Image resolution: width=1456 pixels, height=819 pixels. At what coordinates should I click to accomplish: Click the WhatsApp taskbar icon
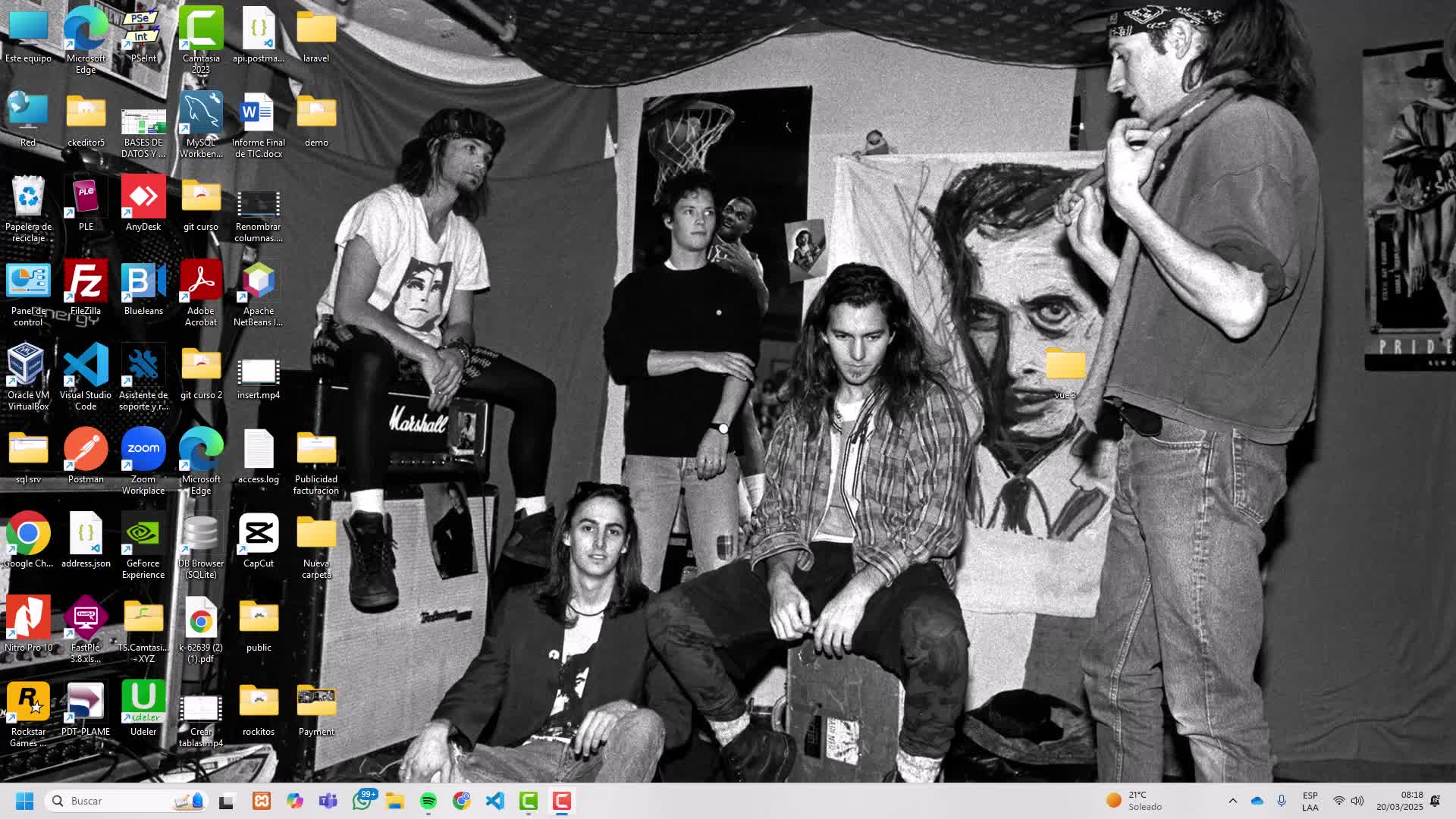pyautogui.click(x=362, y=801)
